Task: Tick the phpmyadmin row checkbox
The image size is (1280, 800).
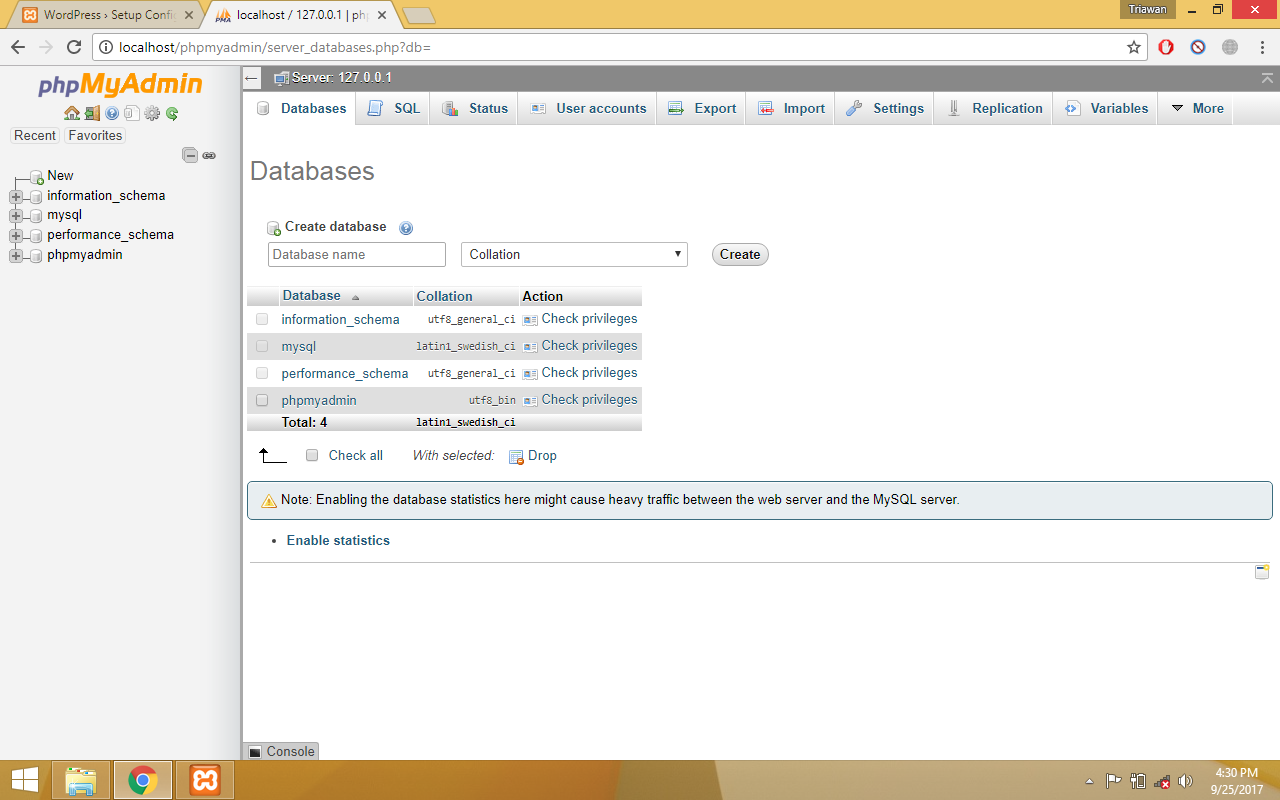Action: pyautogui.click(x=262, y=400)
